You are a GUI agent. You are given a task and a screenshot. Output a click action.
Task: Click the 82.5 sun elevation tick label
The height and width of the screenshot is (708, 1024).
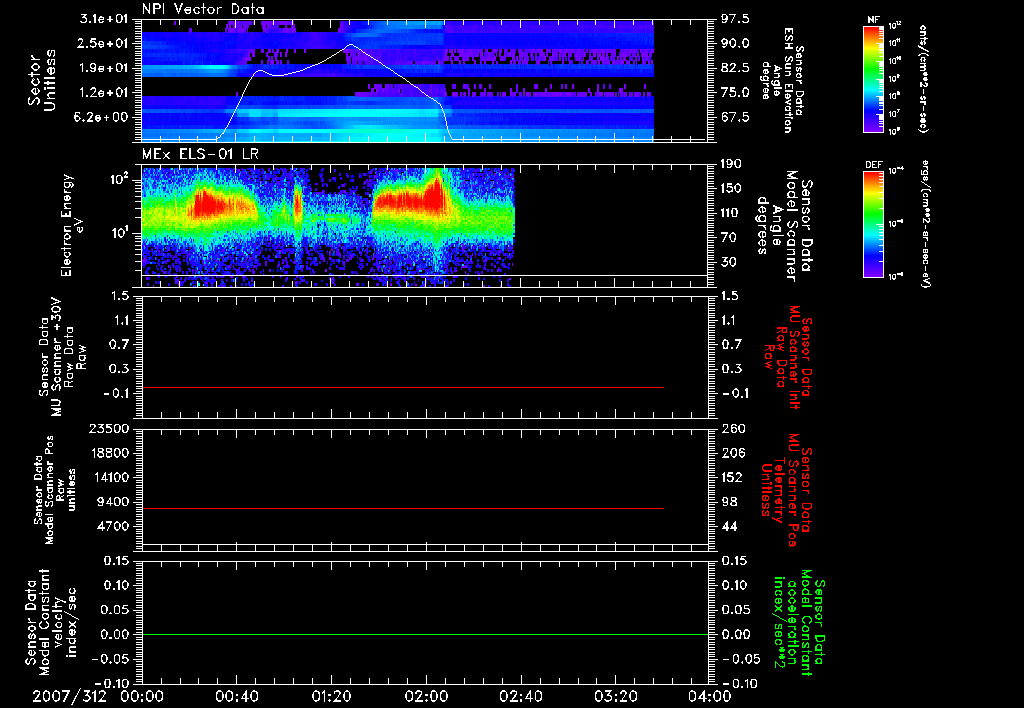735,68
